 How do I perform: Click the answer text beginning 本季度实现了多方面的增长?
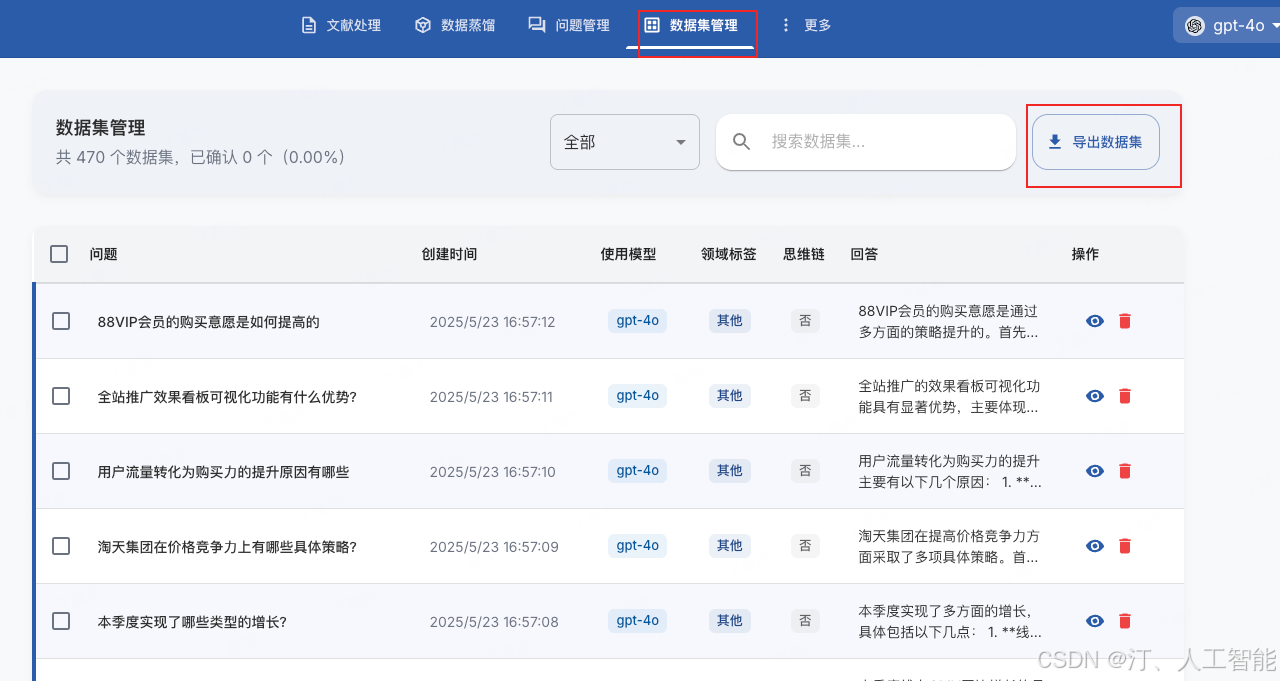950,621
